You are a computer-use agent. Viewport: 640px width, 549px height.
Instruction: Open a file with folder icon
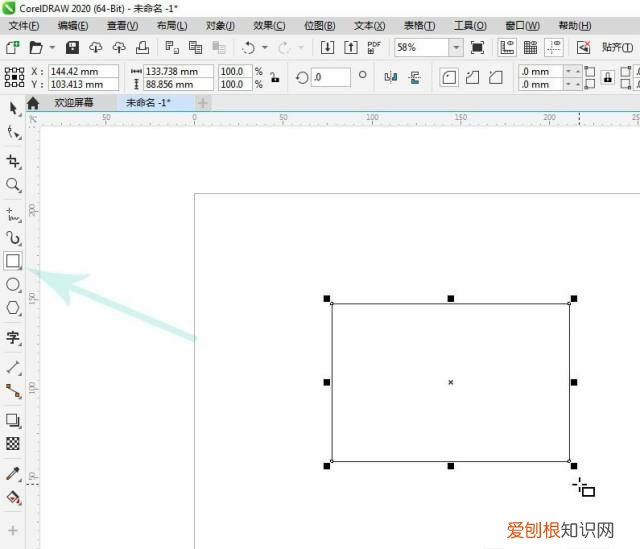point(36,47)
